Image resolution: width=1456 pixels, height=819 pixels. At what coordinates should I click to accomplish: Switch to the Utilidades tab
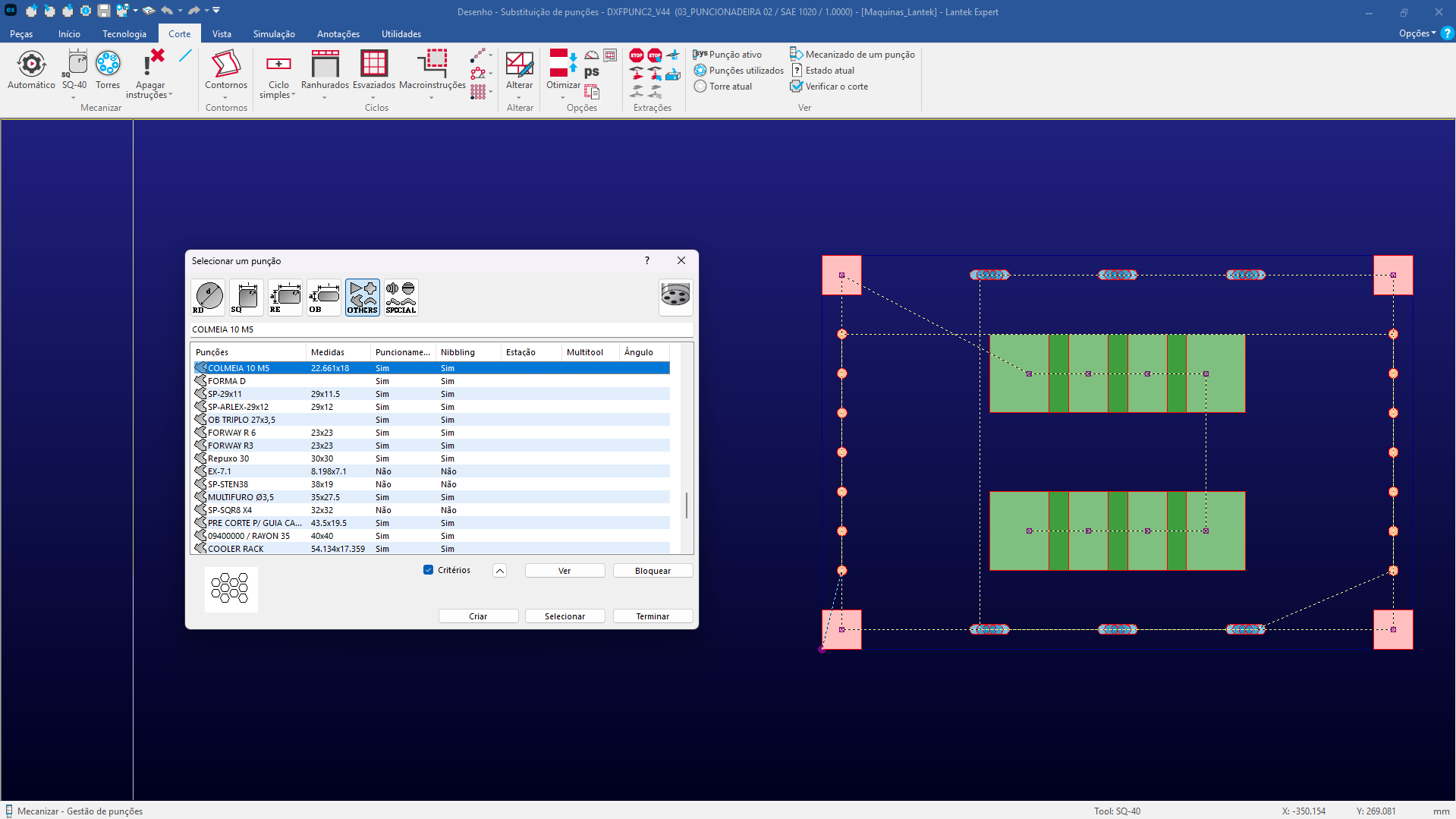point(401,34)
